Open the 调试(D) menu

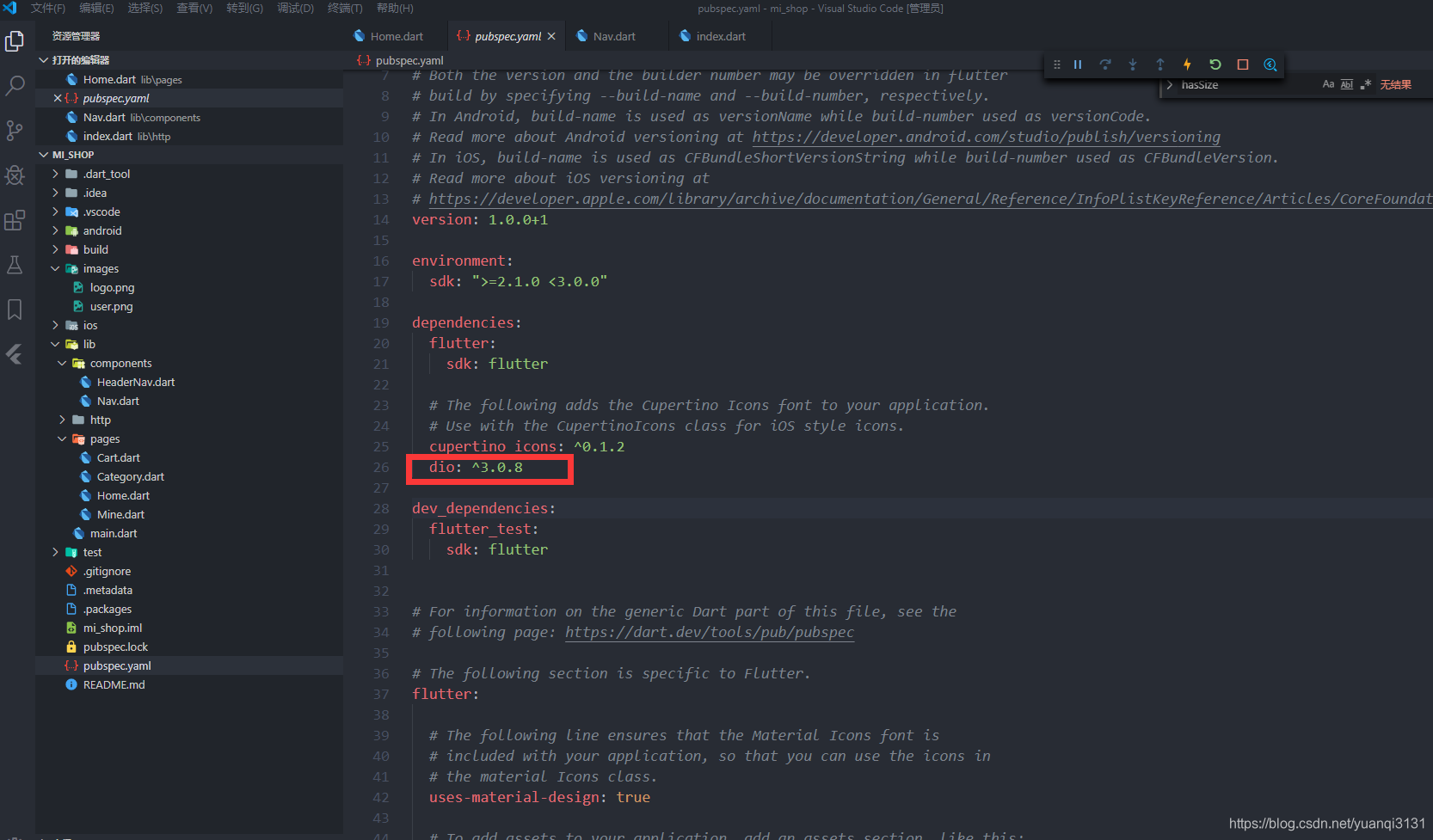point(295,8)
